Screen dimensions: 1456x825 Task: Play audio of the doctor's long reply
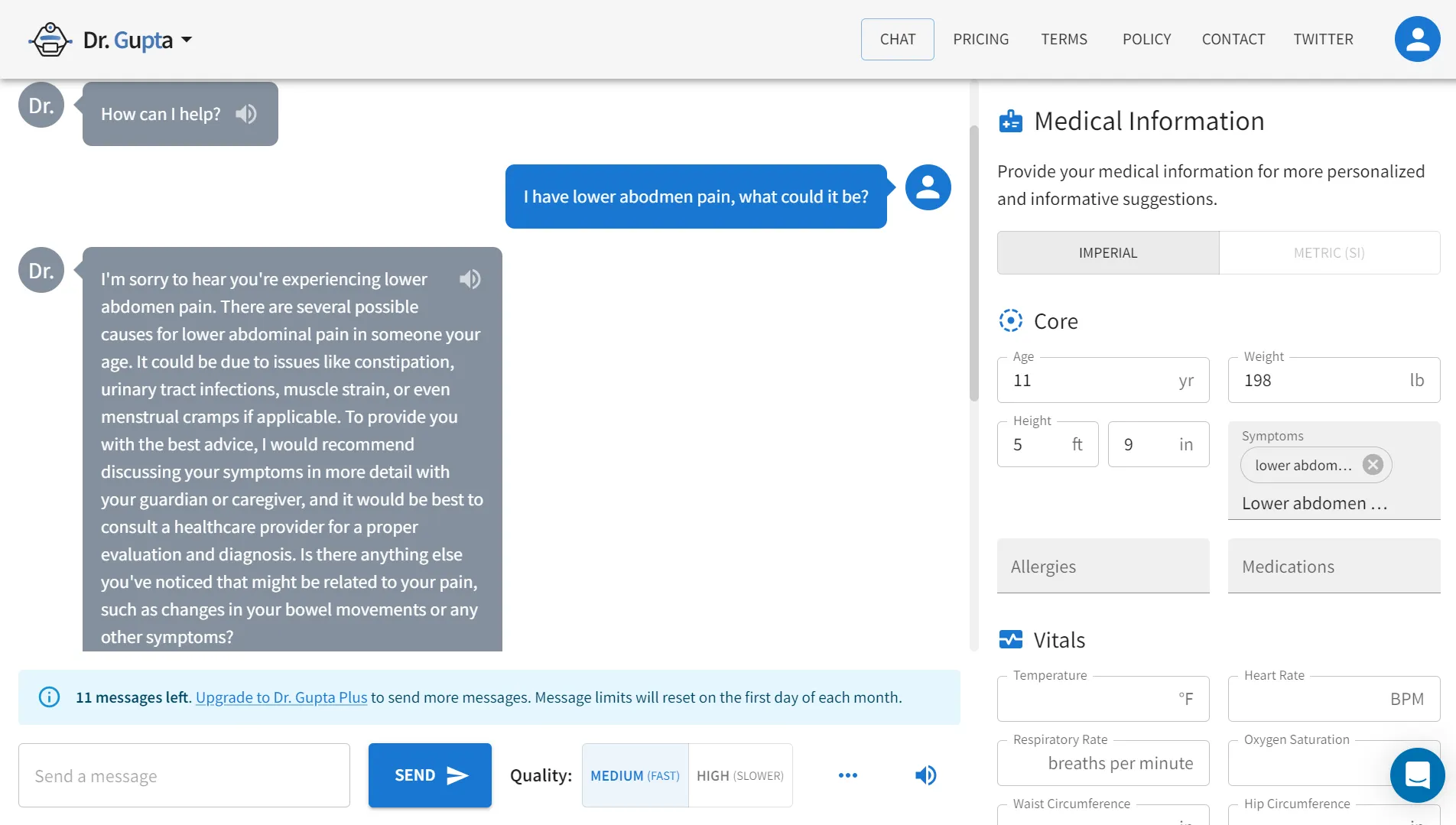470,279
